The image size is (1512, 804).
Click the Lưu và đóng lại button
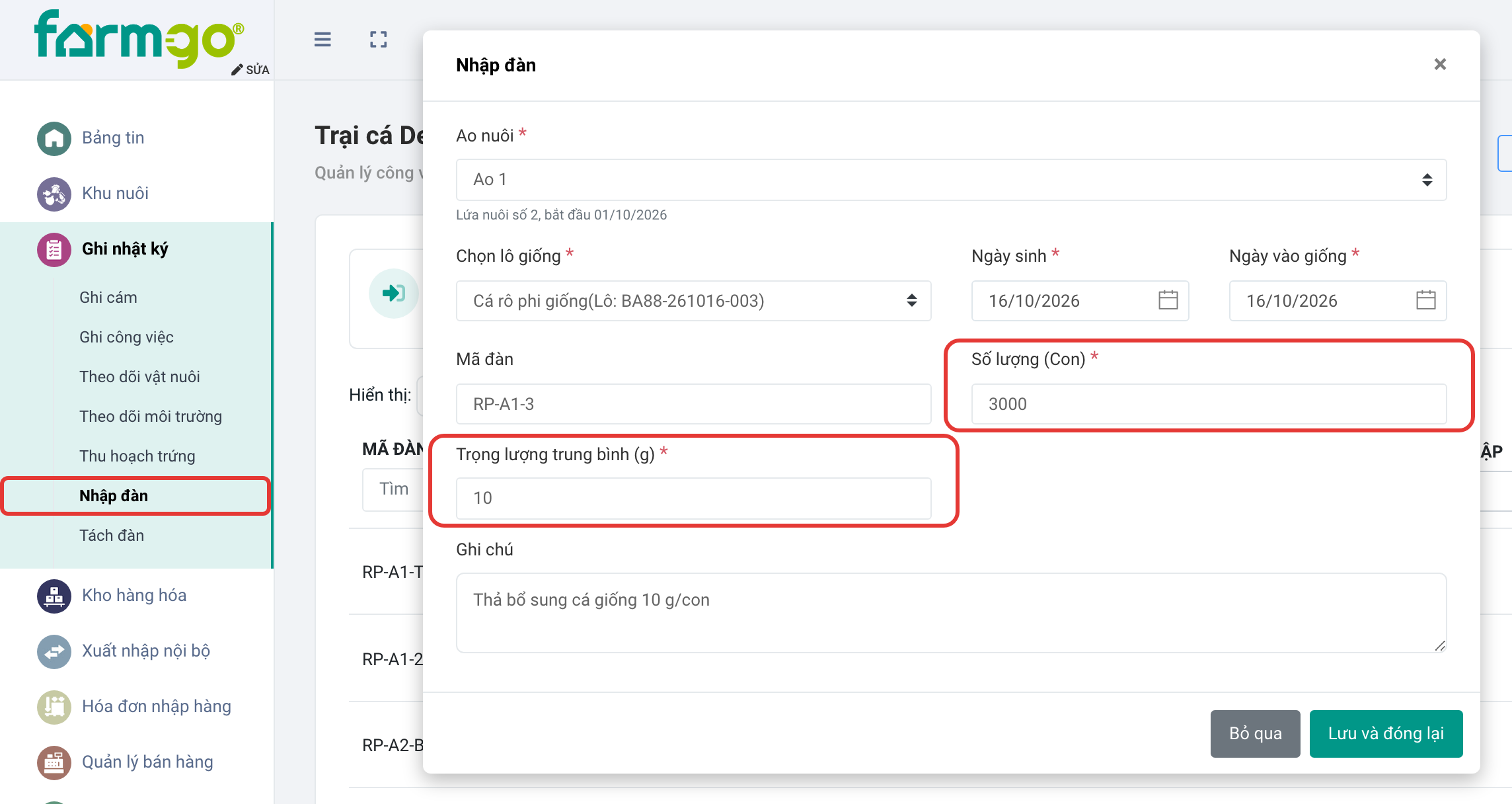pyautogui.click(x=1386, y=733)
